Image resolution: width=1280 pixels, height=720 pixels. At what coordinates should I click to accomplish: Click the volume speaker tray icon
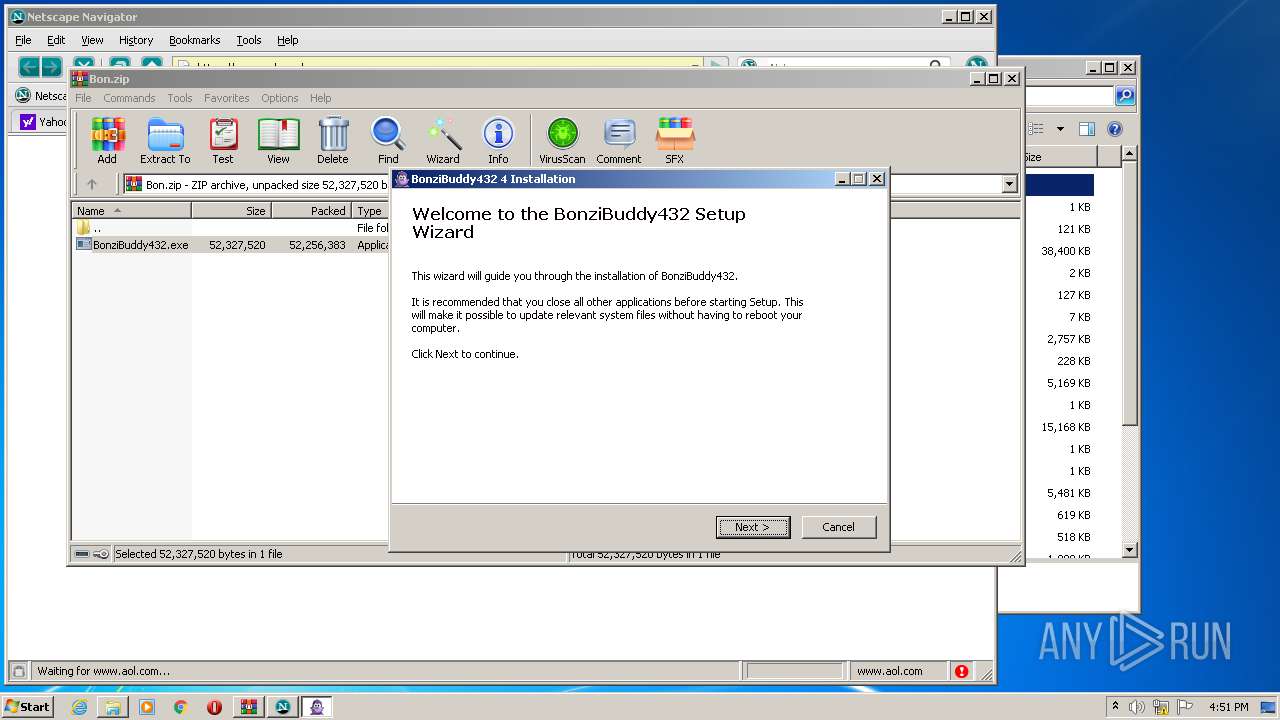click(1137, 707)
